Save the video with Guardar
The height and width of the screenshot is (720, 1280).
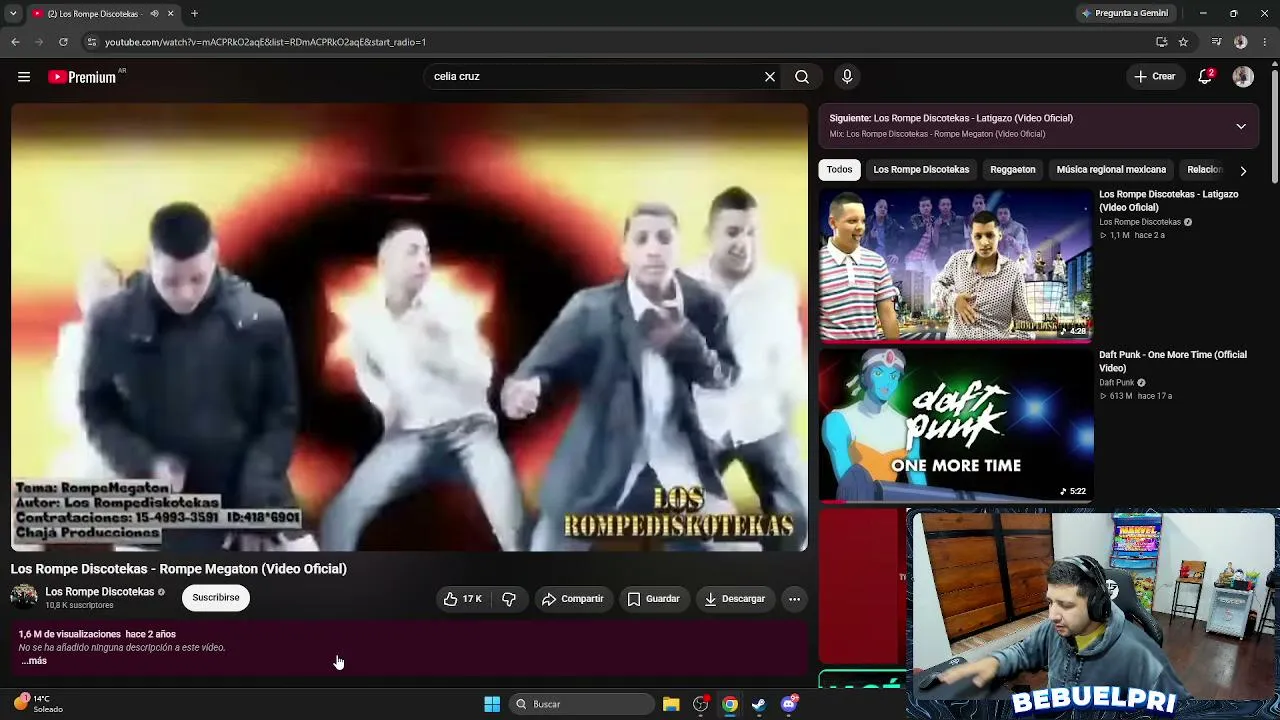pos(653,599)
